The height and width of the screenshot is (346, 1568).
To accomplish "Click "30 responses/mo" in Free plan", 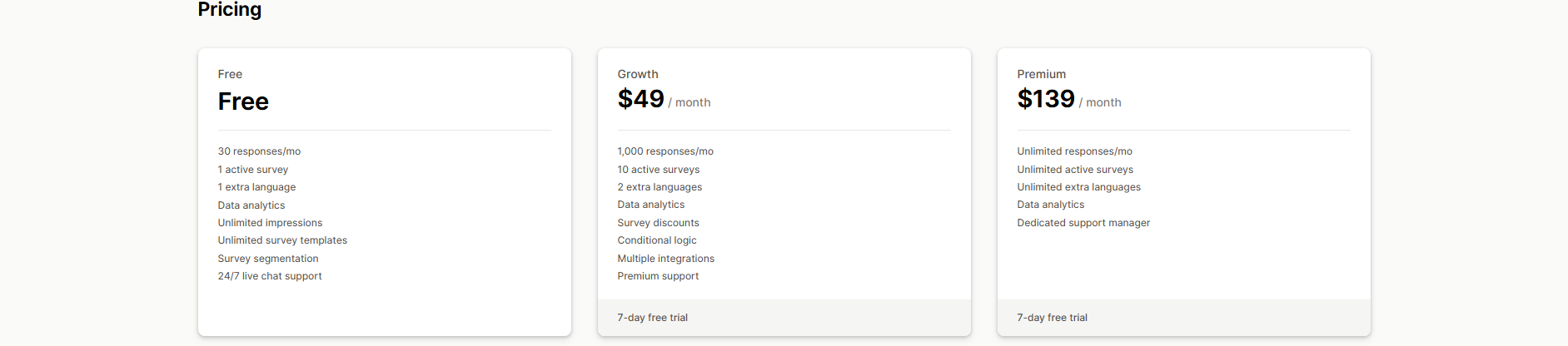I will tap(259, 151).
